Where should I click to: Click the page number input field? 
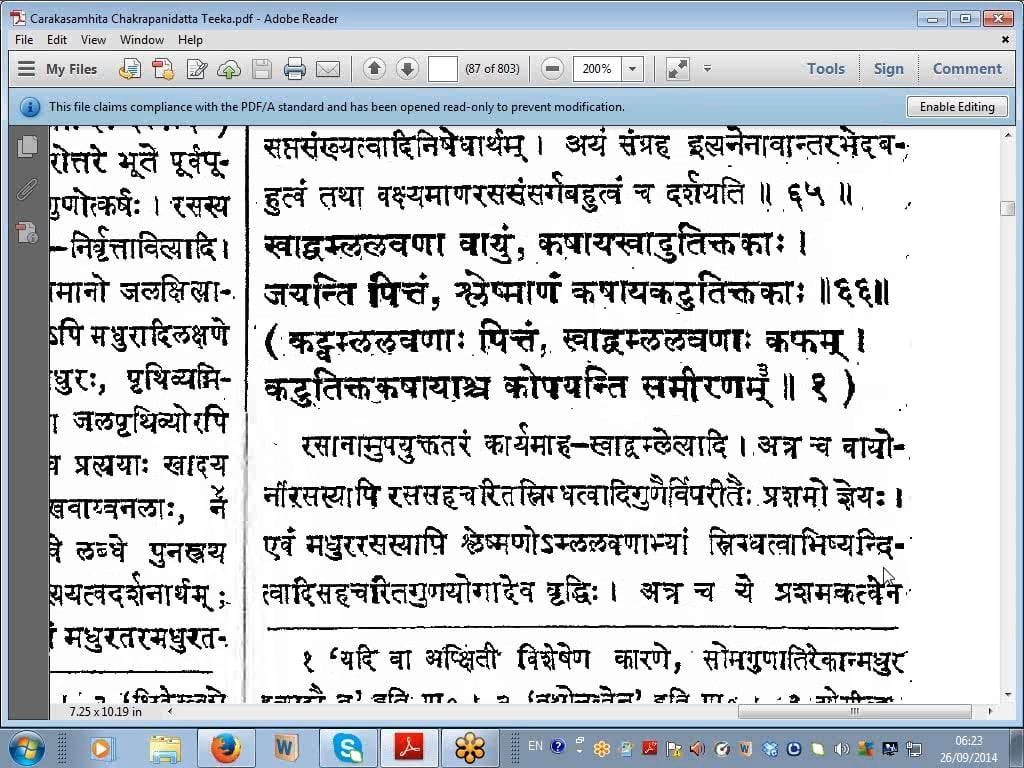tap(442, 69)
